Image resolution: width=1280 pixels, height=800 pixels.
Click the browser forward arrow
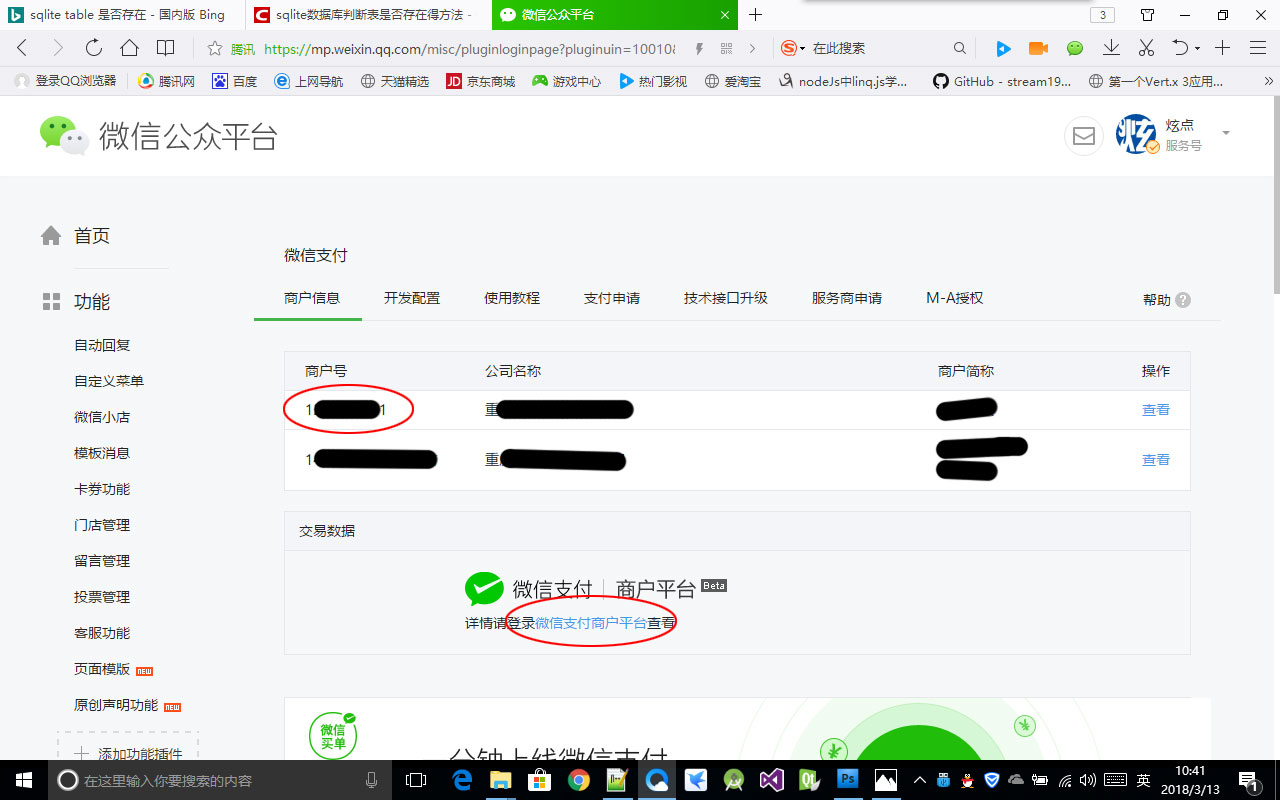pos(57,48)
